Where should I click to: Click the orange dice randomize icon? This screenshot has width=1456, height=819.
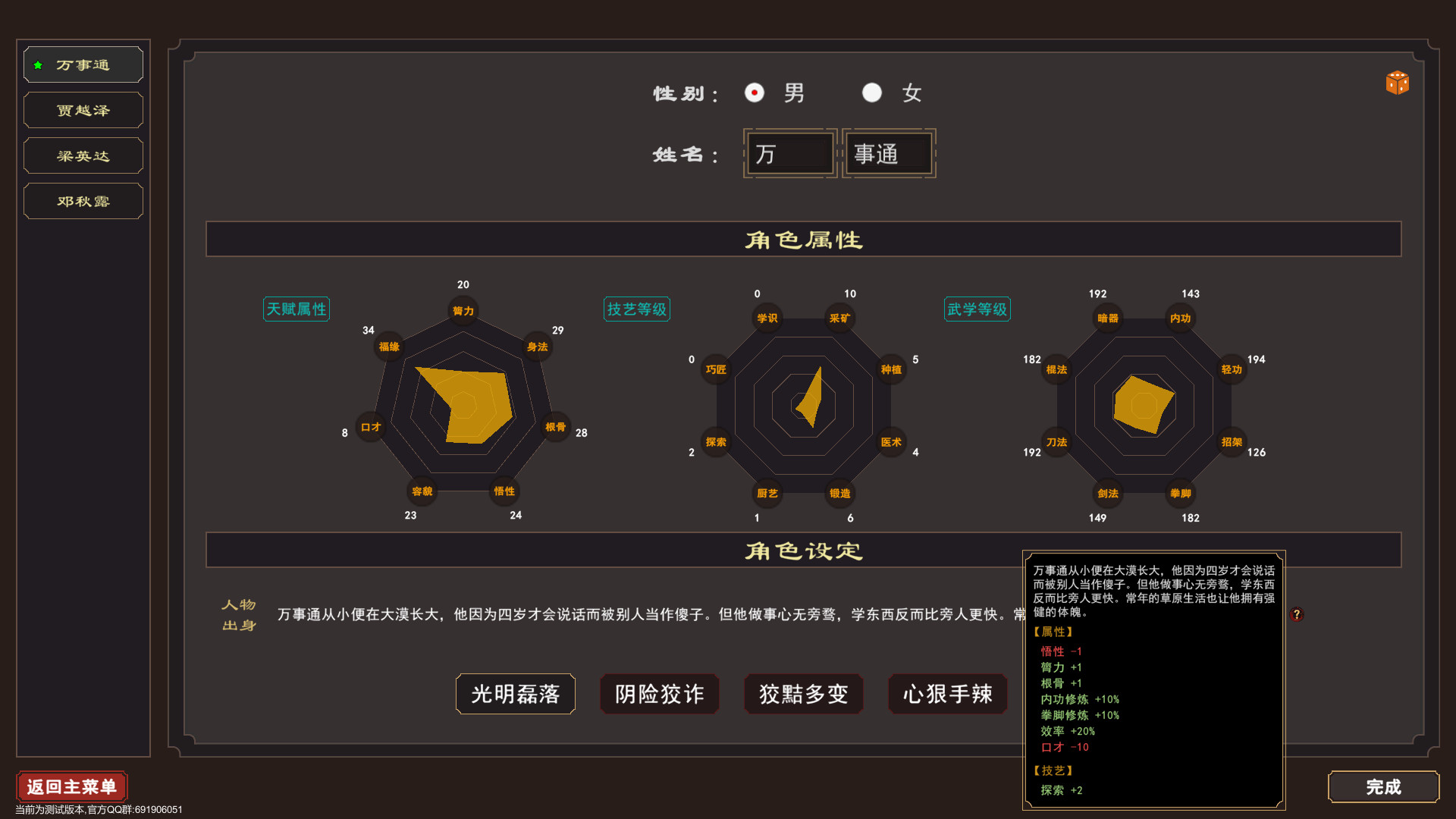(1397, 82)
